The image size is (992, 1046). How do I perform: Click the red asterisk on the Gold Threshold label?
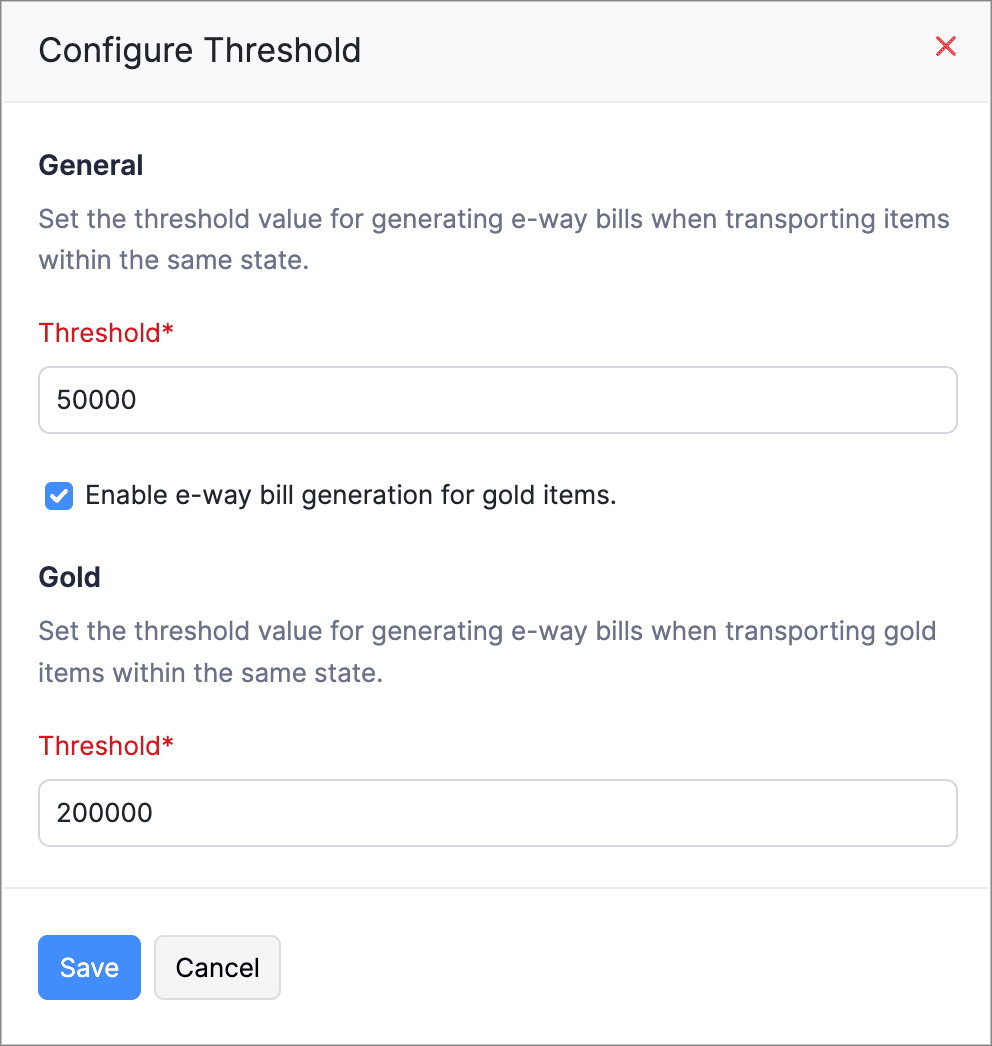point(168,744)
